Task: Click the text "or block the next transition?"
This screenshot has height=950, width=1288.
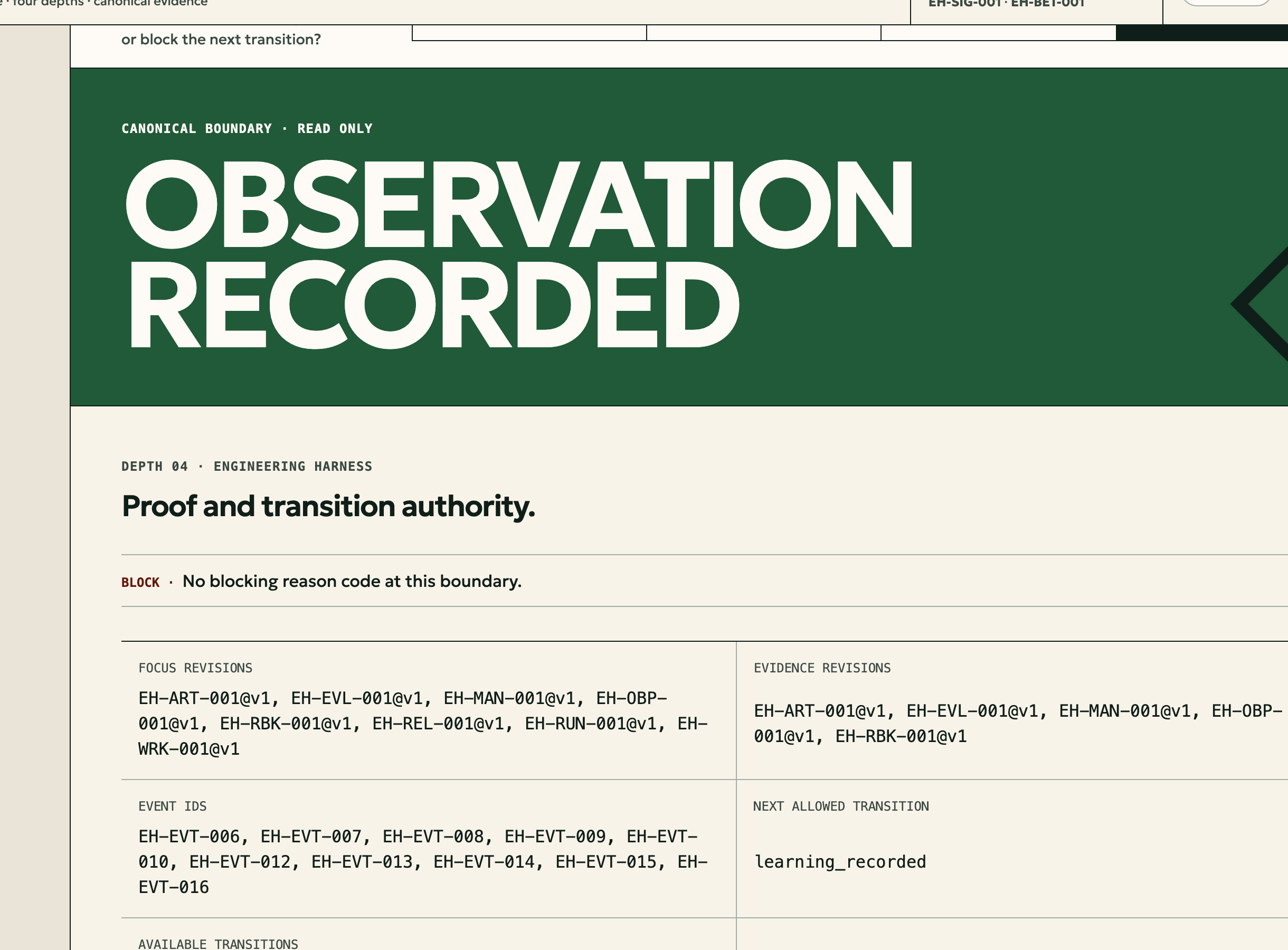Action: (x=221, y=40)
